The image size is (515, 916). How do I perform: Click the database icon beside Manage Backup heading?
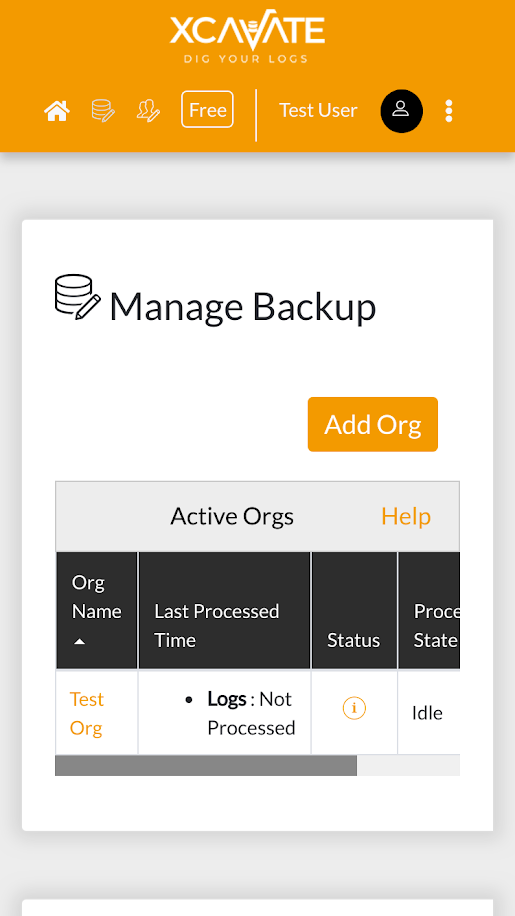click(78, 297)
